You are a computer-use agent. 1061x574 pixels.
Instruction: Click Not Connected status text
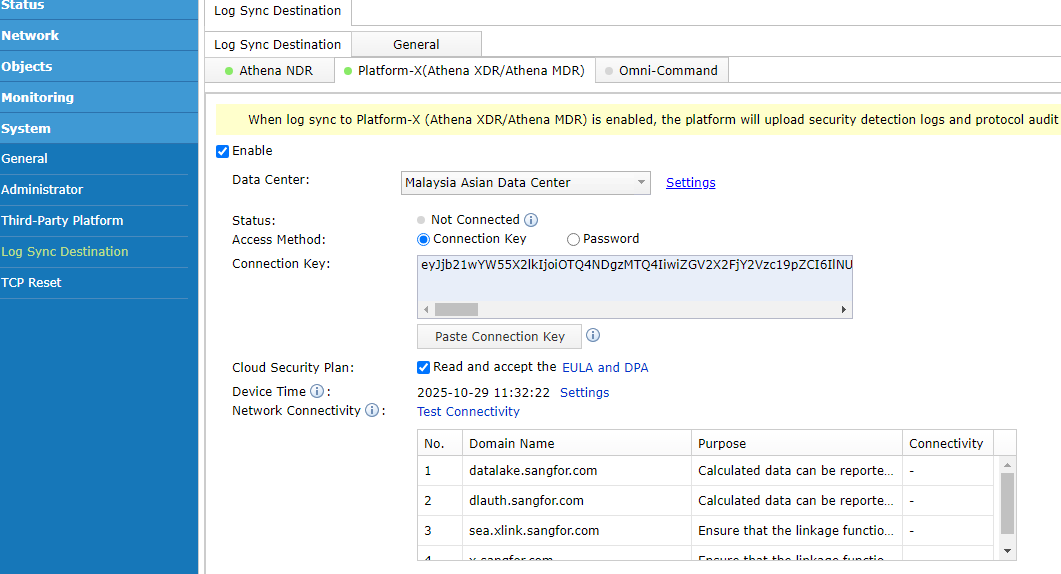pos(475,220)
